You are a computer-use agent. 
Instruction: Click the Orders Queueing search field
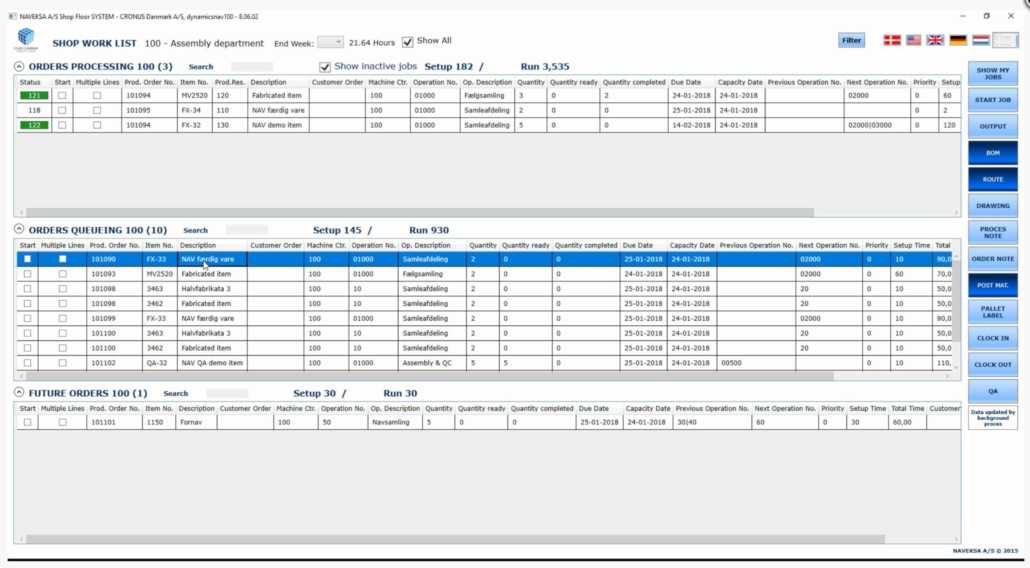[246, 230]
